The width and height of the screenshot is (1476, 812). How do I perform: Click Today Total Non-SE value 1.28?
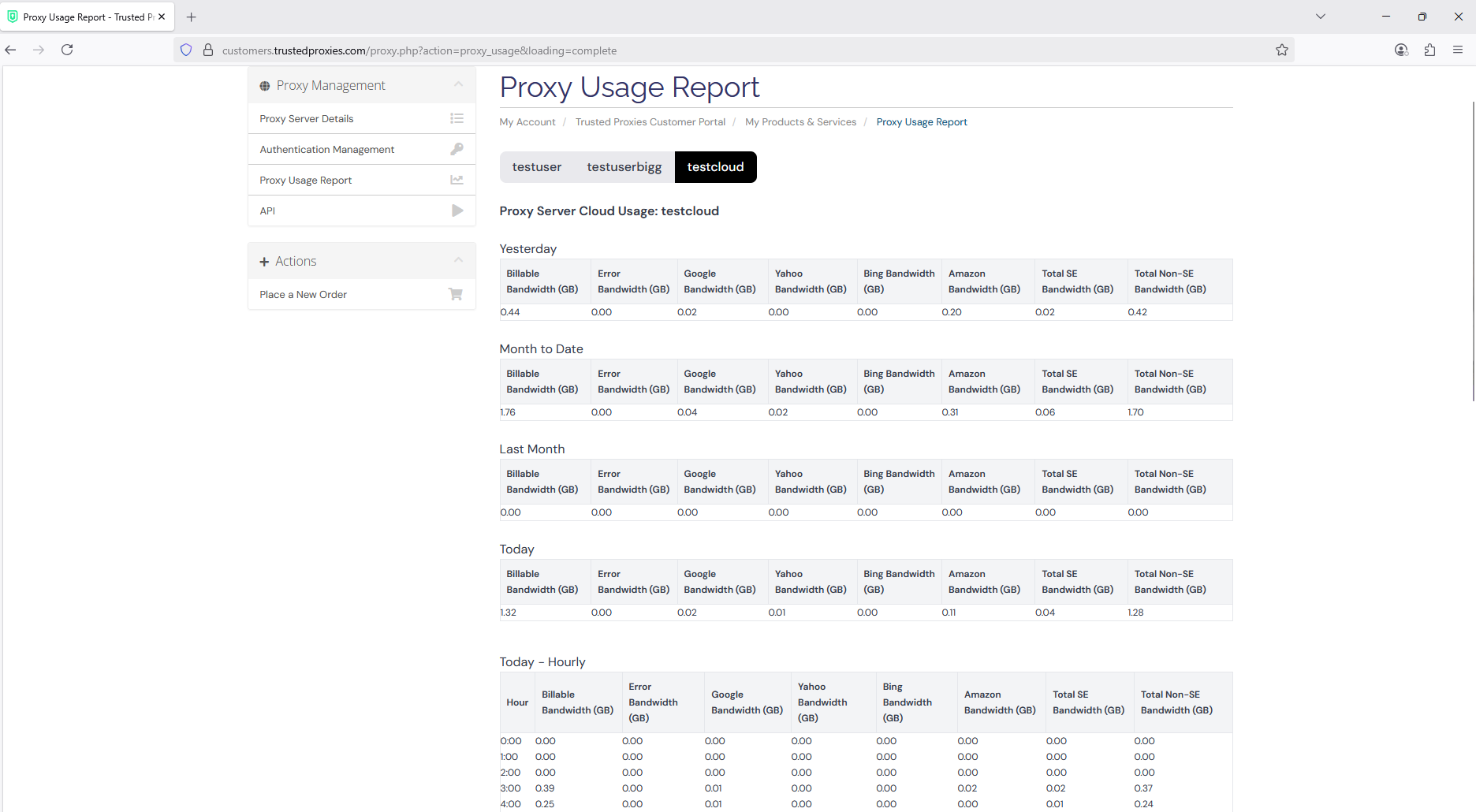coord(1136,613)
